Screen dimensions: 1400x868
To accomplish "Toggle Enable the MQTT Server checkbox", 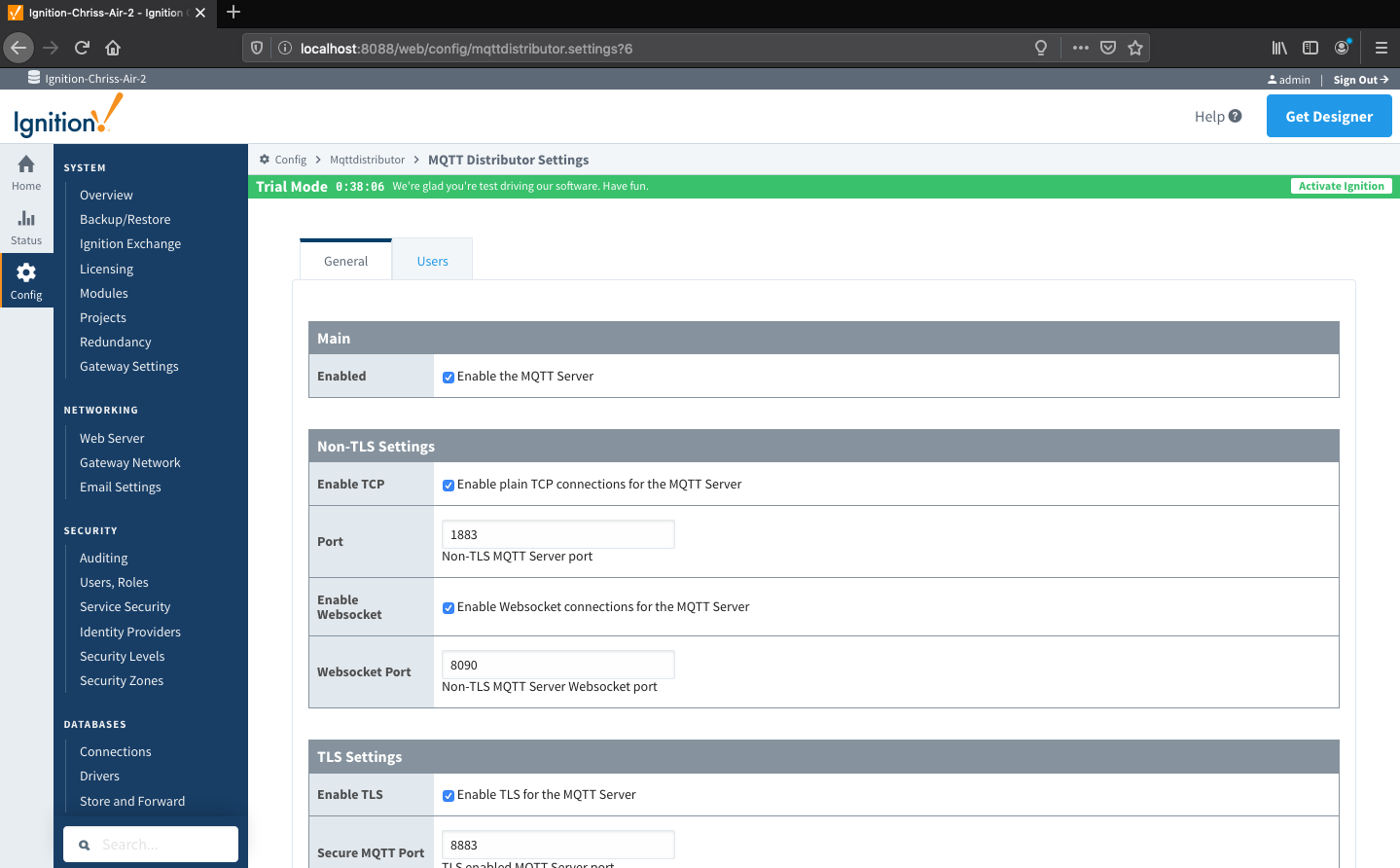I will point(449,378).
